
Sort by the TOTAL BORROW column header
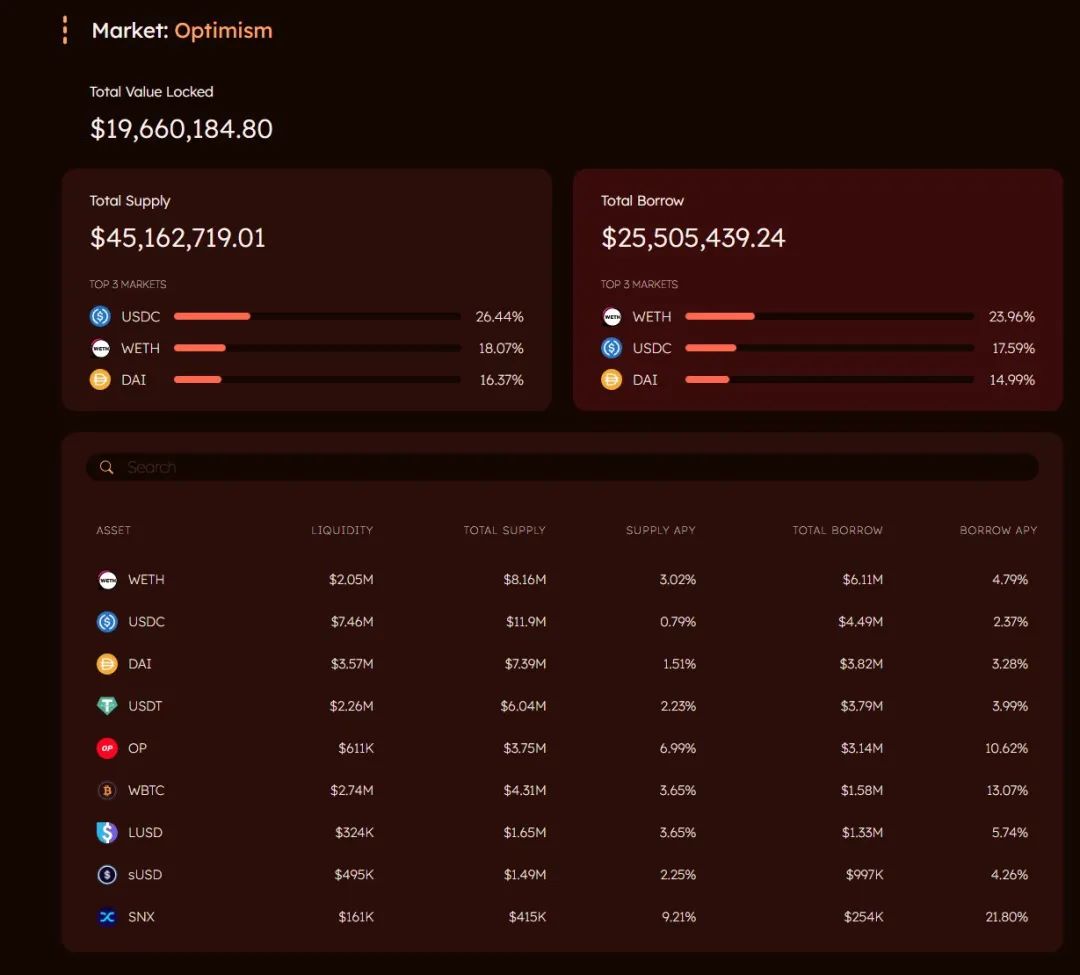838,530
